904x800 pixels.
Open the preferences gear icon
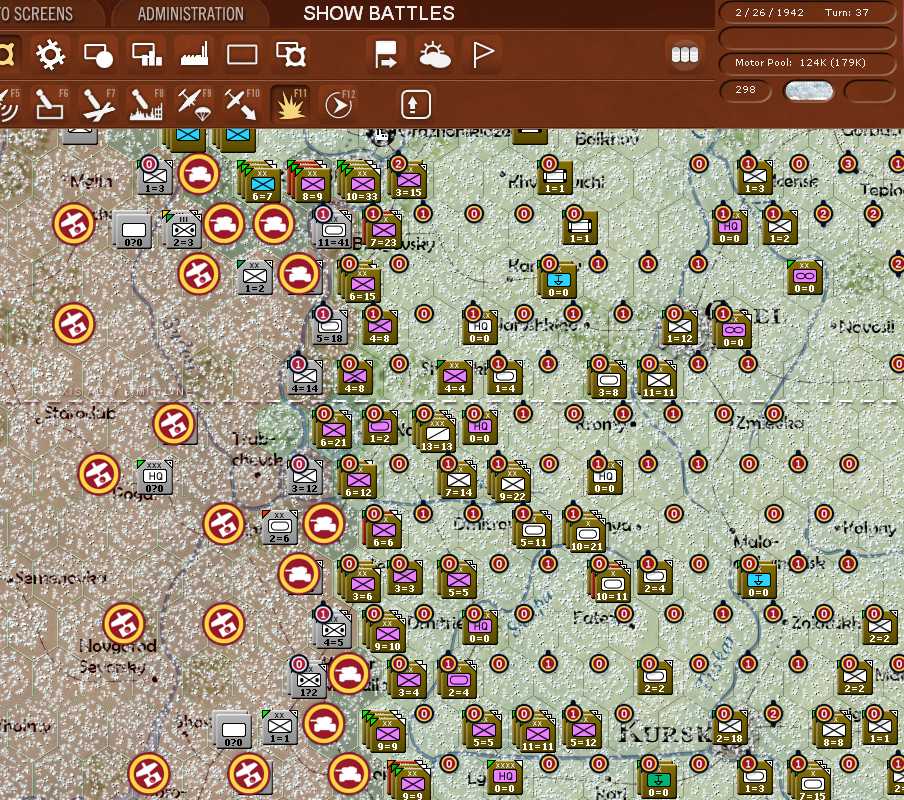pyautogui.click(x=50, y=55)
